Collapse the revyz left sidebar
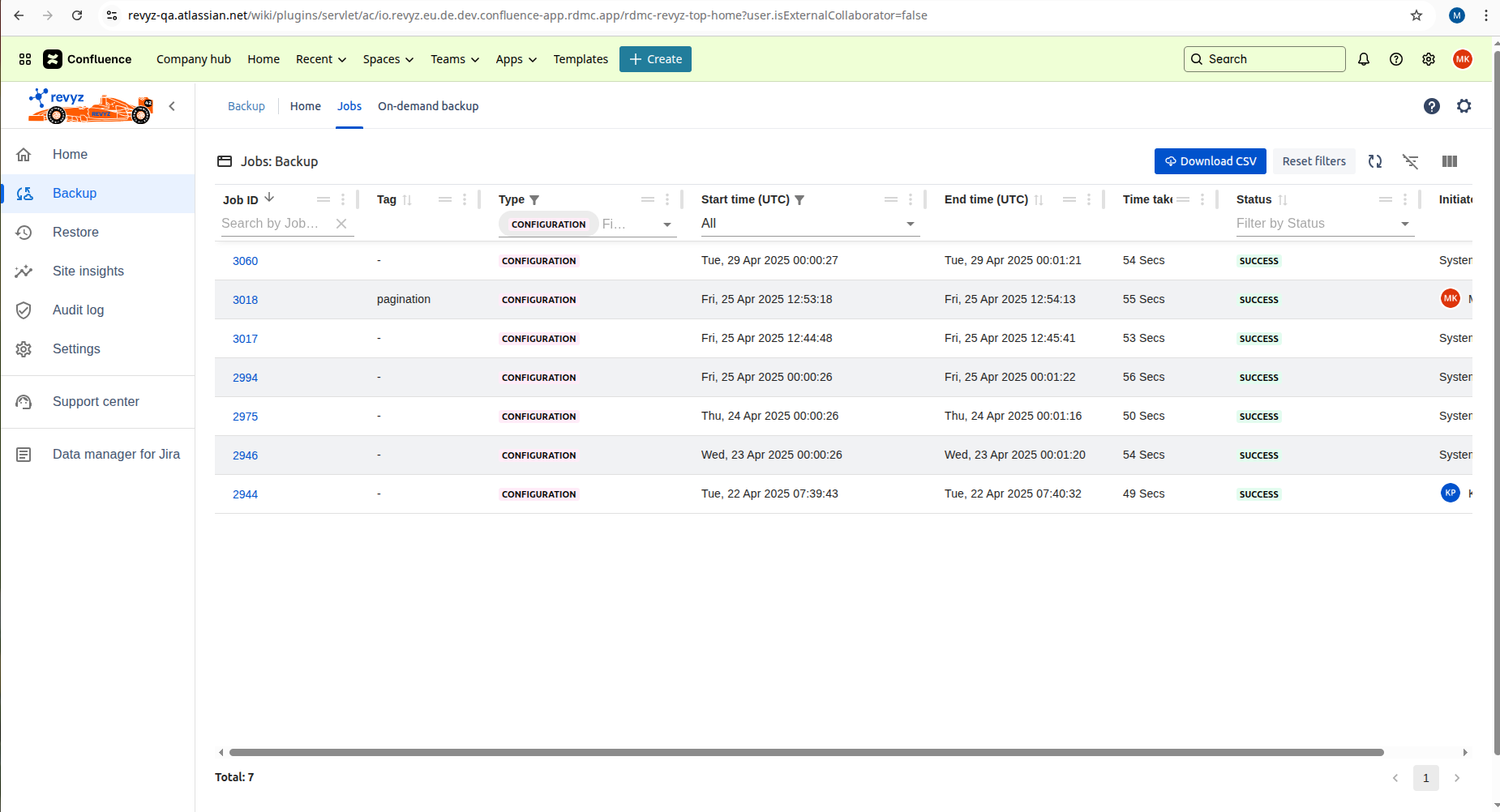Screen dimensions: 1500x812 click(x=172, y=105)
